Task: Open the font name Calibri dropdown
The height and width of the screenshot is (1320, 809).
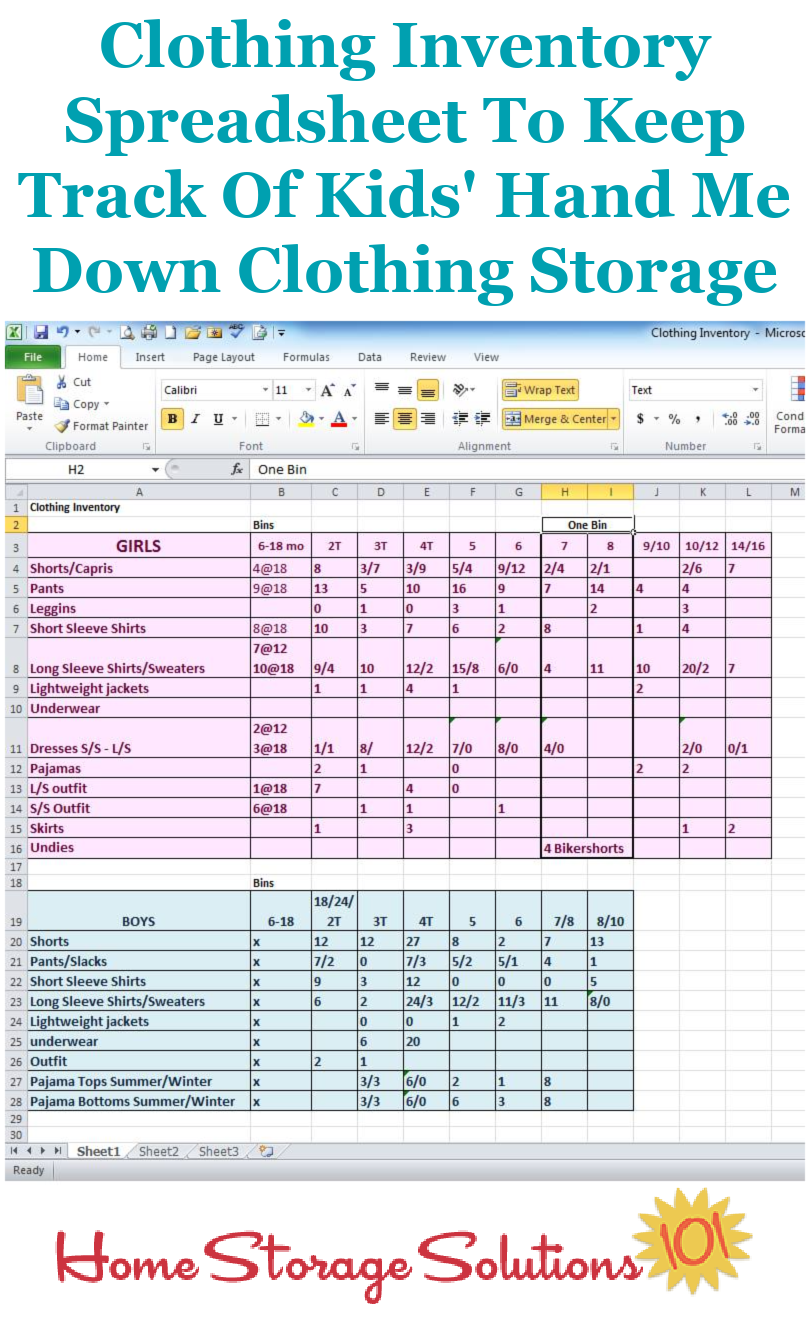Action: tap(265, 390)
